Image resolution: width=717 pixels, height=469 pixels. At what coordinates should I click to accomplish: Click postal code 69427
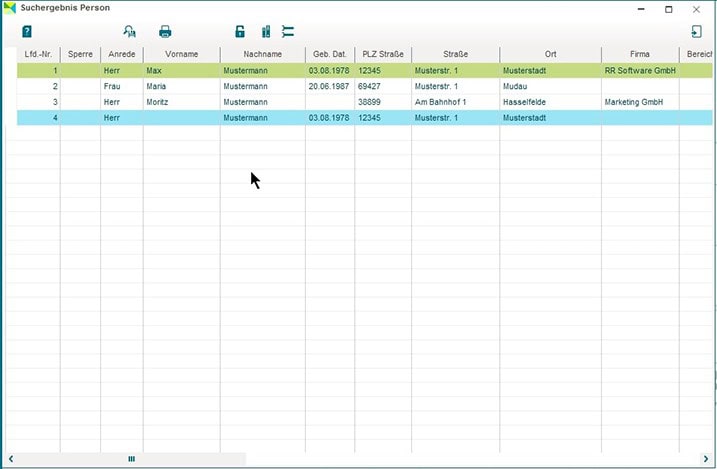tap(369, 86)
